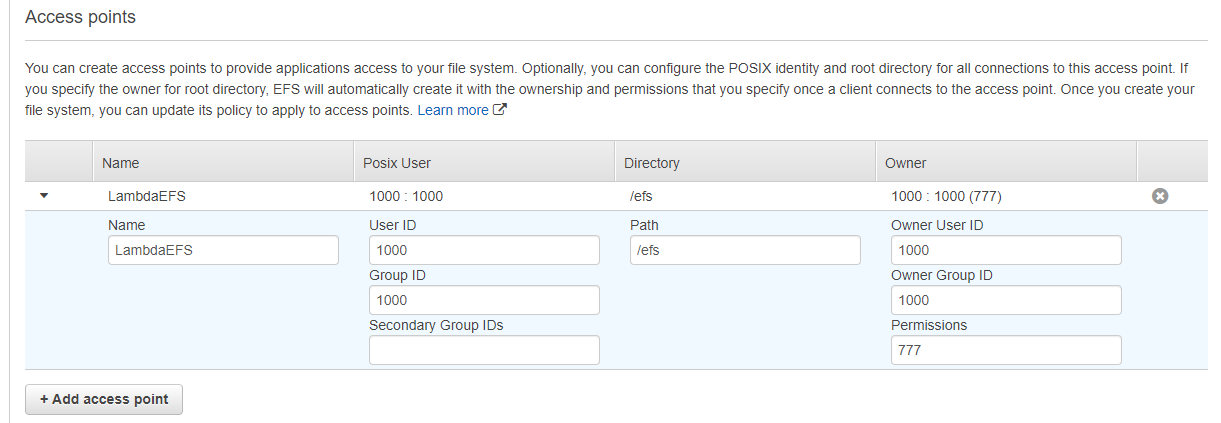Click the Directory column header
The height and width of the screenshot is (423, 1221).
[x=652, y=162]
